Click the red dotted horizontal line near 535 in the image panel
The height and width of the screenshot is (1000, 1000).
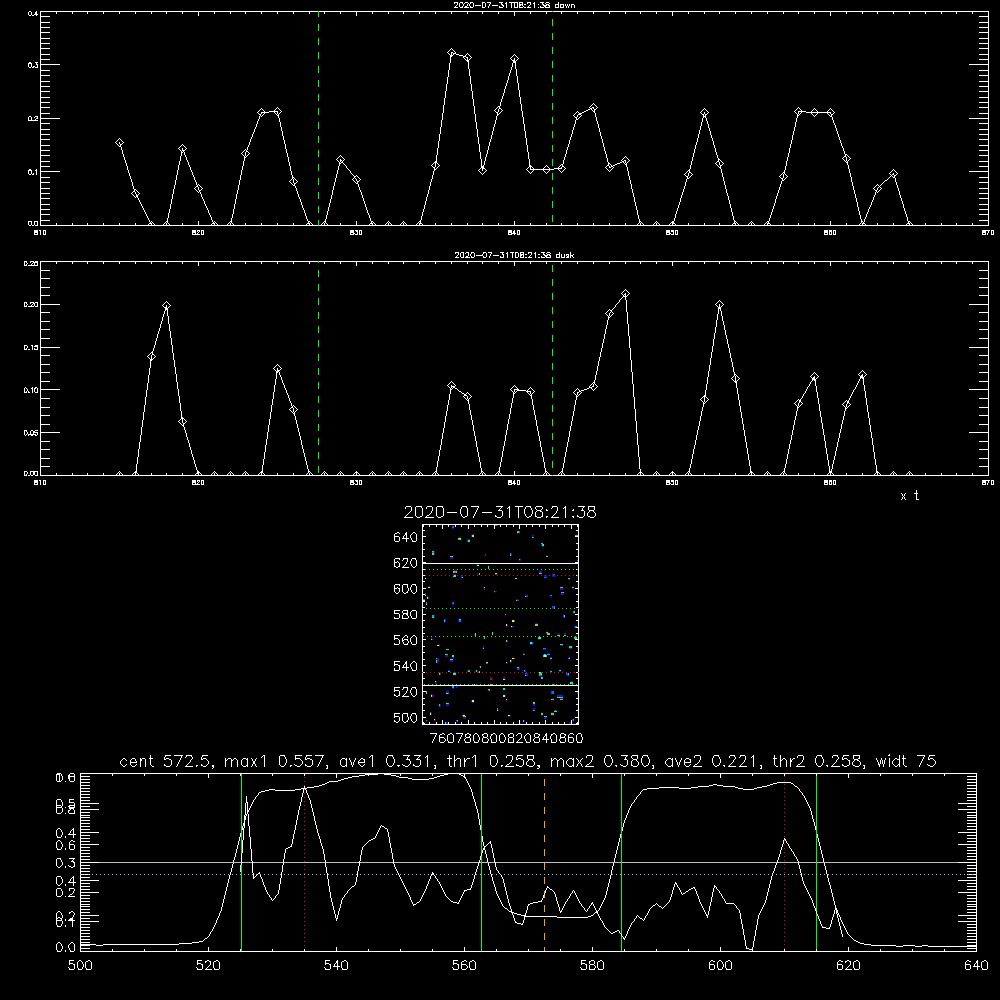(500, 673)
